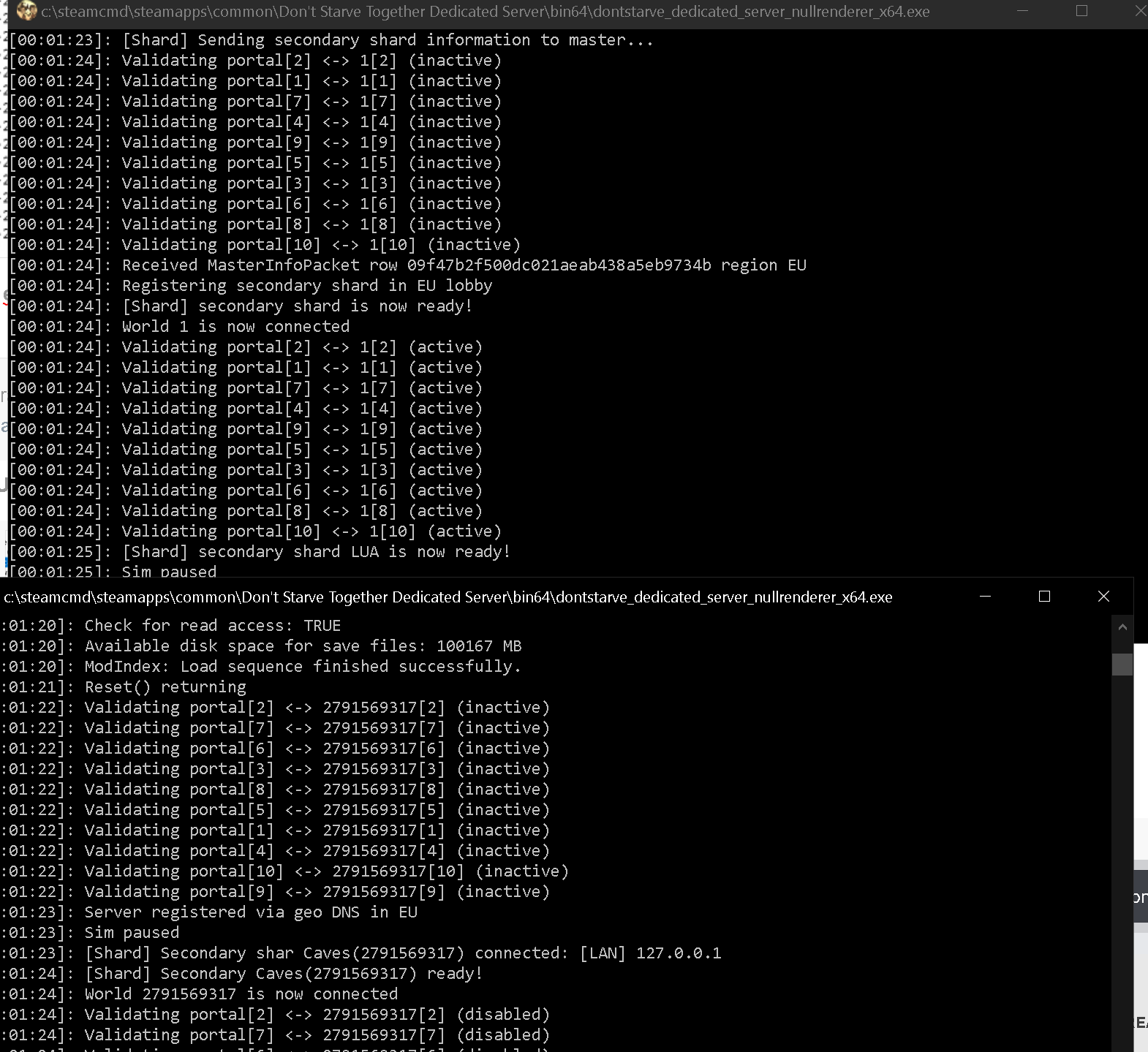Click the scrollbar thumb in bottom console
Screen dimensions: 1148x1052
[1122, 664]
